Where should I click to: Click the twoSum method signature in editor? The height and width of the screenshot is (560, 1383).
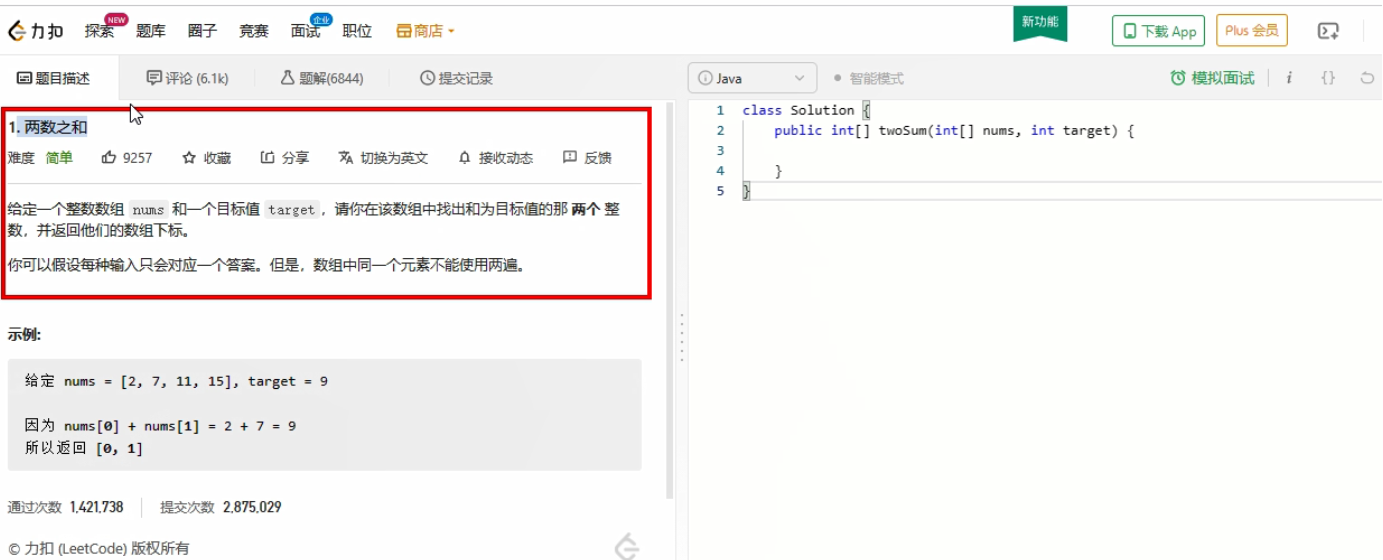tap(954, 130)
